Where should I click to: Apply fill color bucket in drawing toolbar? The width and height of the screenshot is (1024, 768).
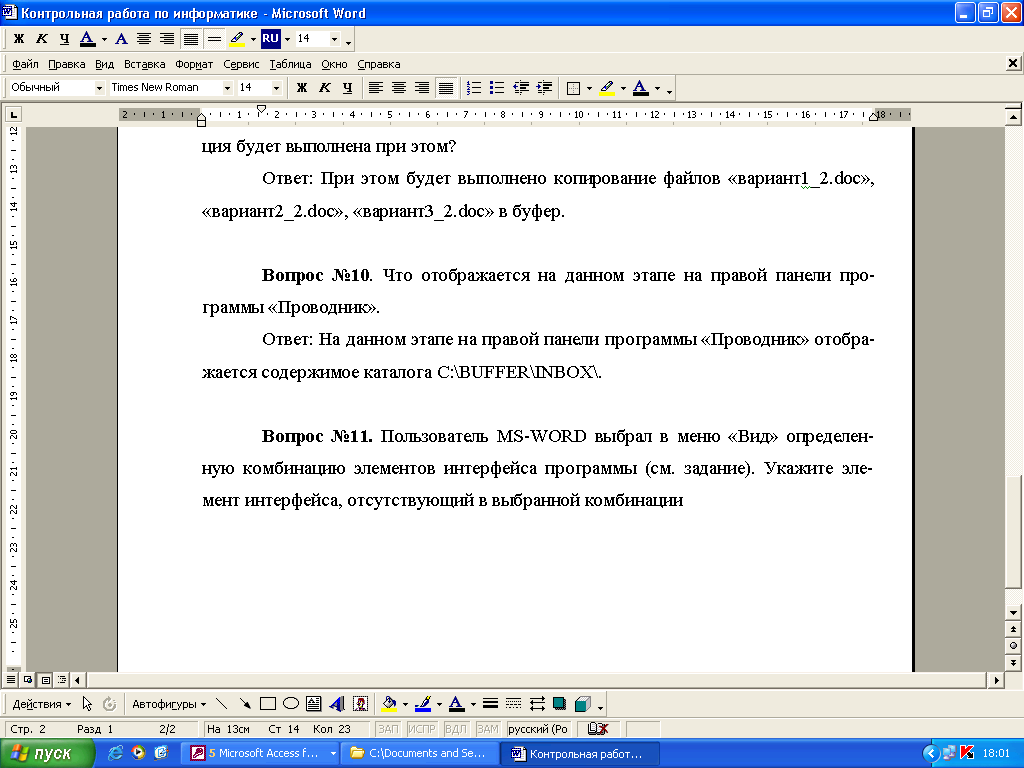click(390, 703)
